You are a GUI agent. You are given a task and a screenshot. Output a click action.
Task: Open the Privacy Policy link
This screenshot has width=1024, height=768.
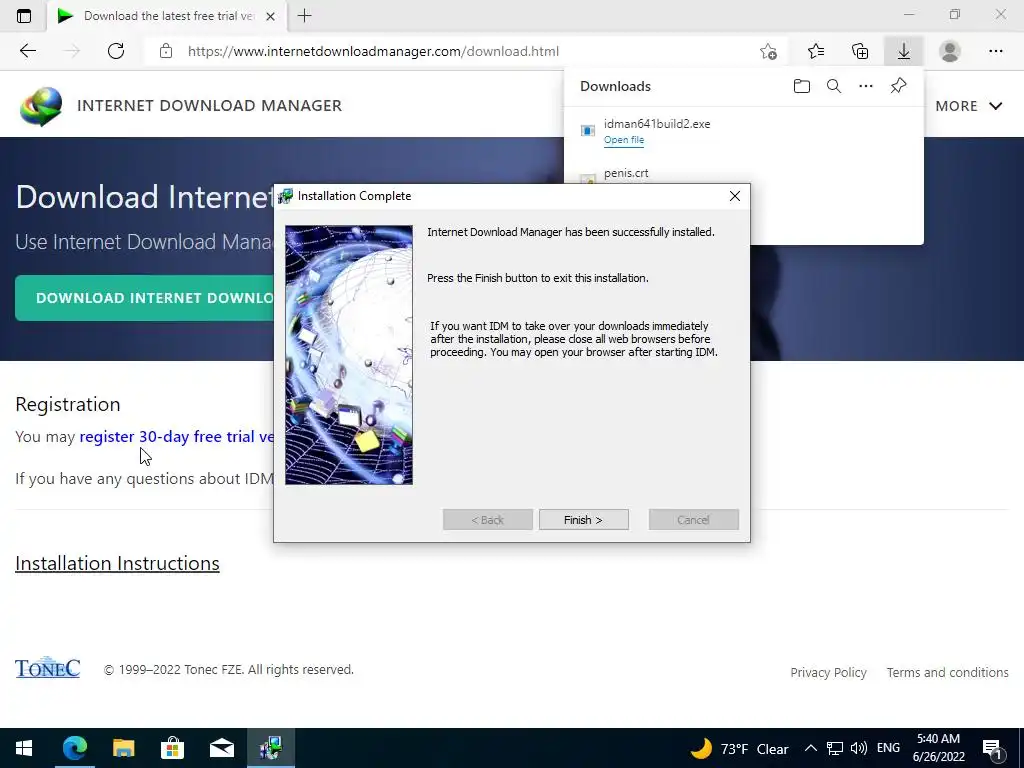tap(828, 673)
